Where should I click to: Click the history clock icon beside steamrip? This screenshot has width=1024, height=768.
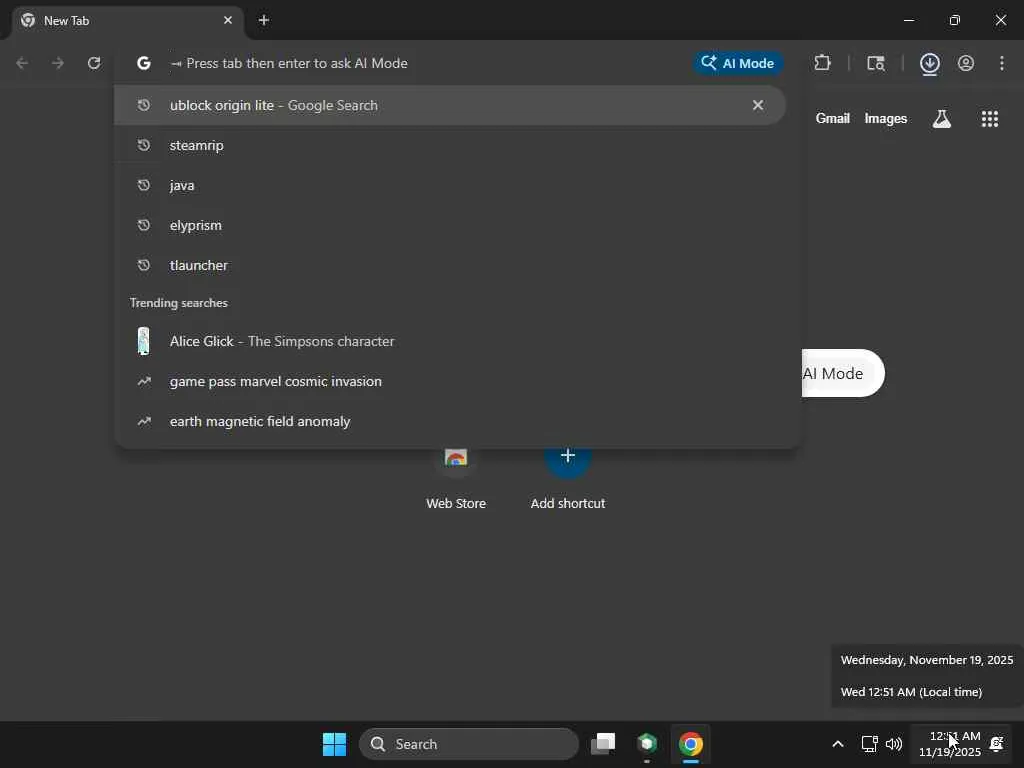(144, 145)
